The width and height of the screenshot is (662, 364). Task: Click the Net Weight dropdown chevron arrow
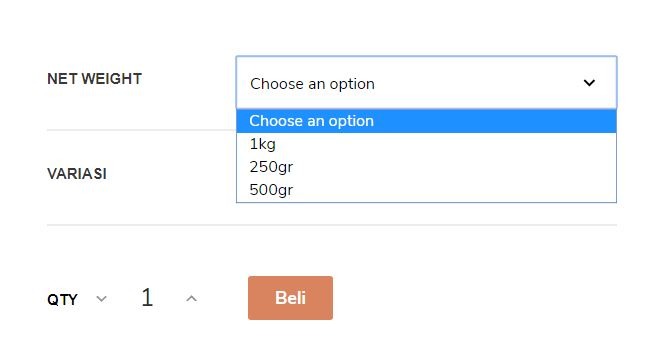tap(589, 83)
